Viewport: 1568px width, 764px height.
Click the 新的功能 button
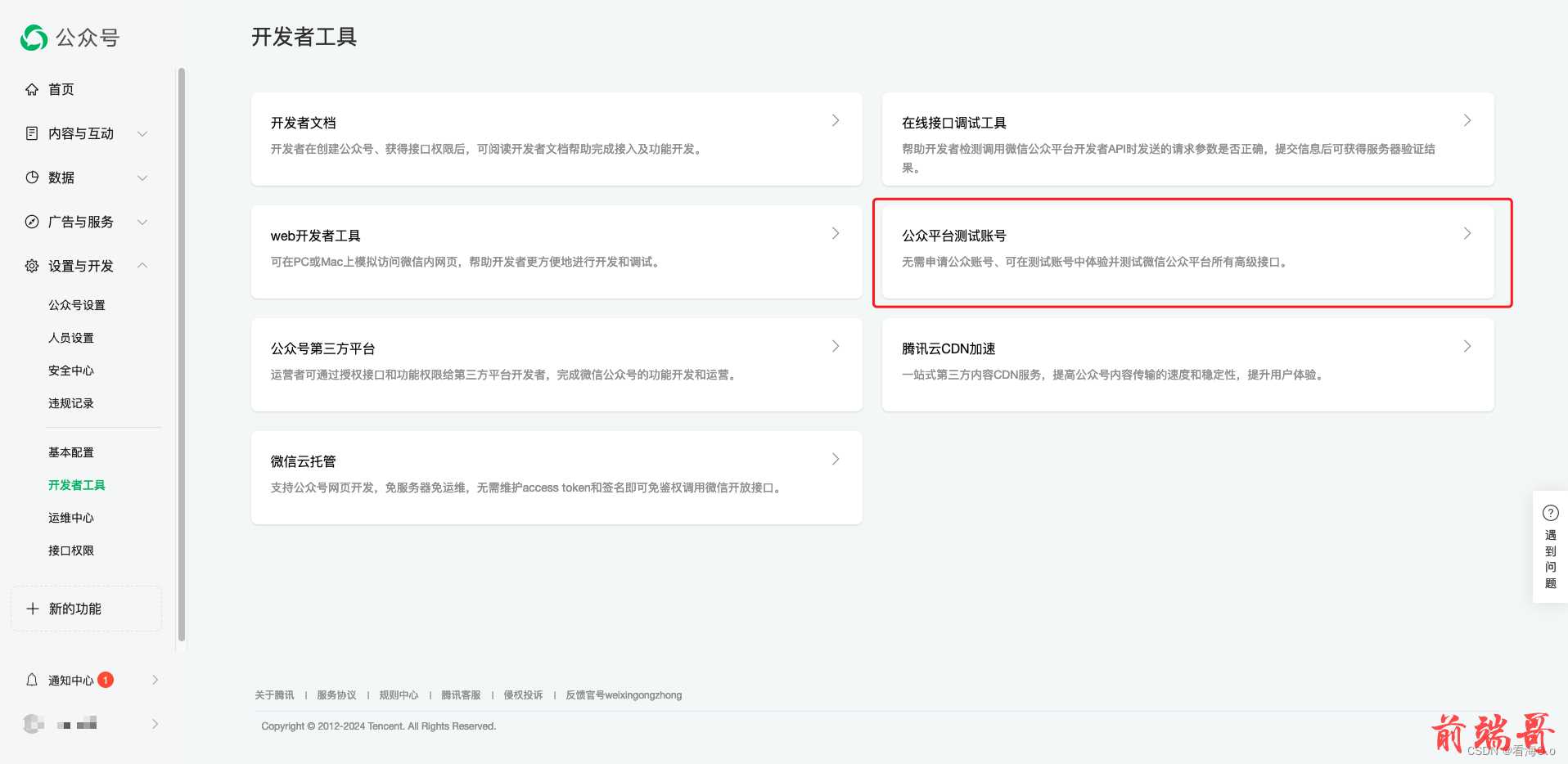(86, 609)
